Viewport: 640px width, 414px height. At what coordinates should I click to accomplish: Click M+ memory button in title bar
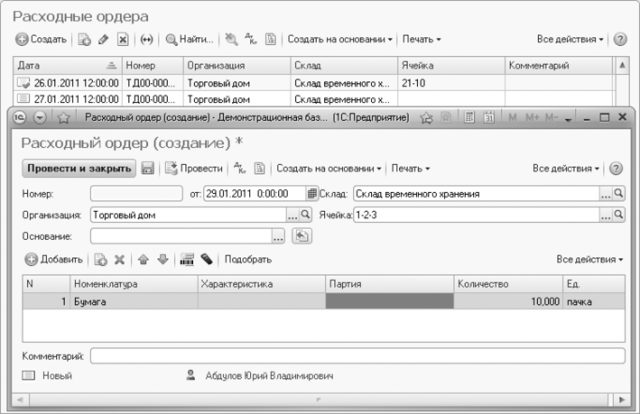[x=532, y=117]
